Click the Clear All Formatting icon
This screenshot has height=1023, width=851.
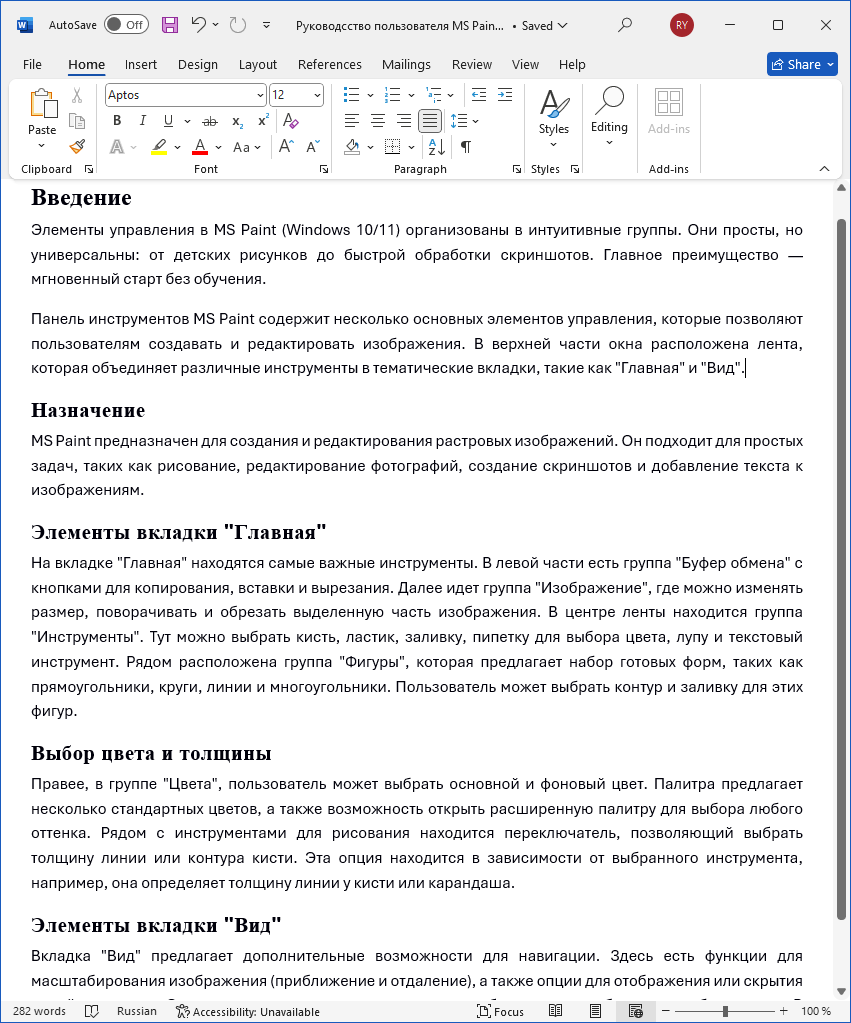(291, 121)
